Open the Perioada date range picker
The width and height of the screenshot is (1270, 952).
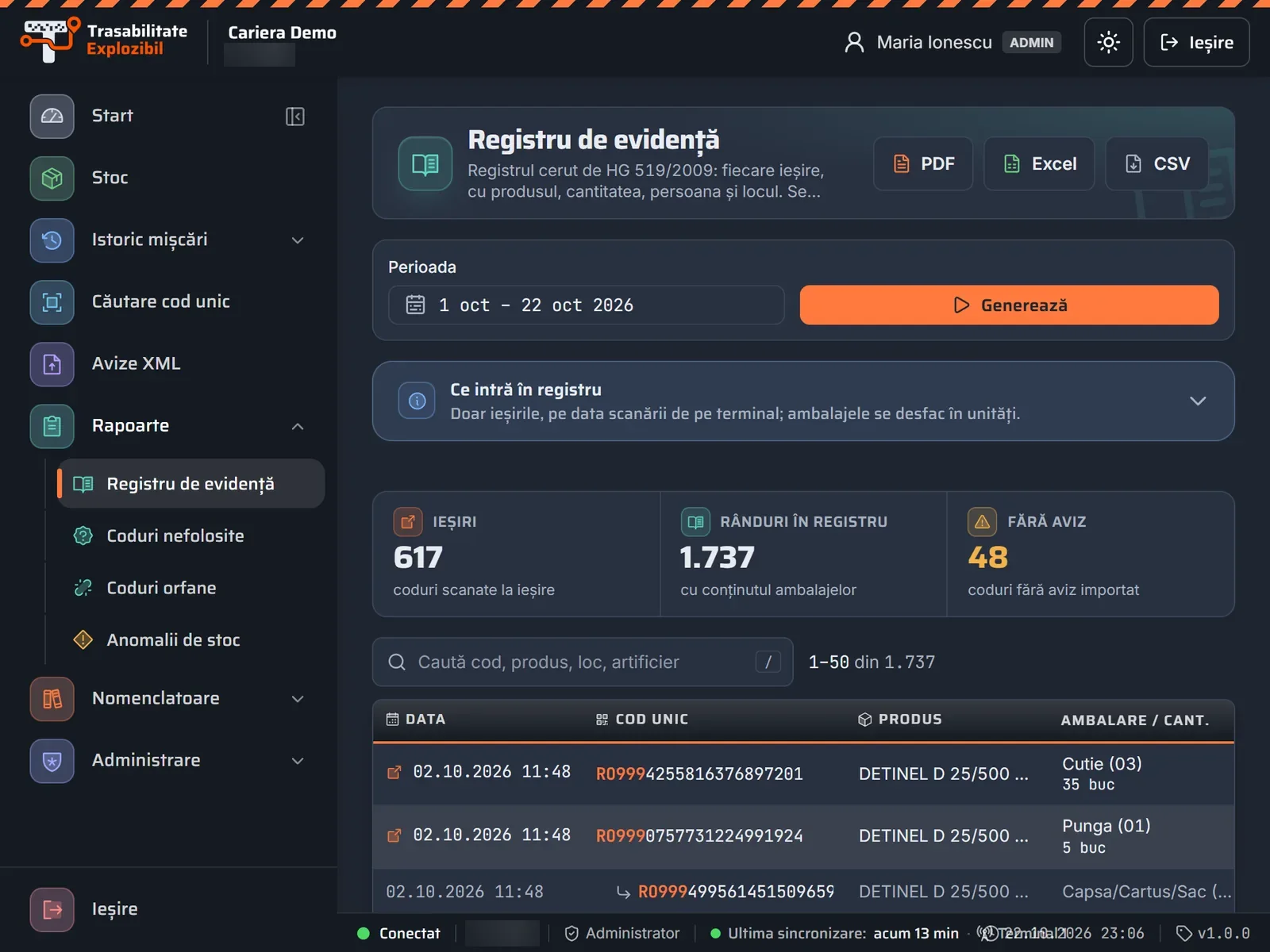pyautogui.click(x=586, y=305)
